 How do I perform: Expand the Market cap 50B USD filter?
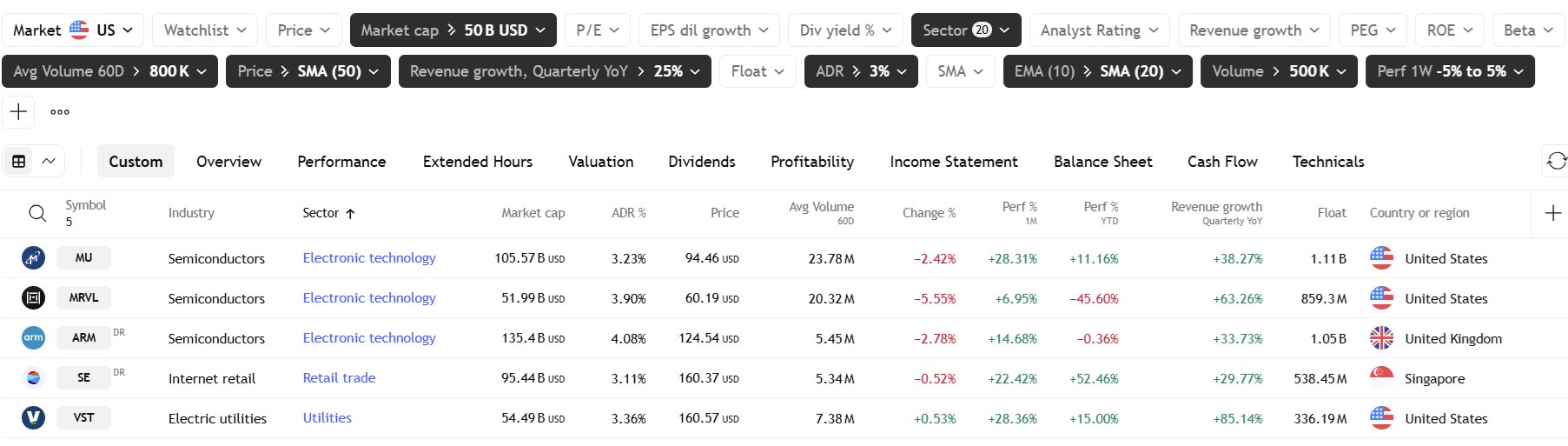click(x=453, y=30)
